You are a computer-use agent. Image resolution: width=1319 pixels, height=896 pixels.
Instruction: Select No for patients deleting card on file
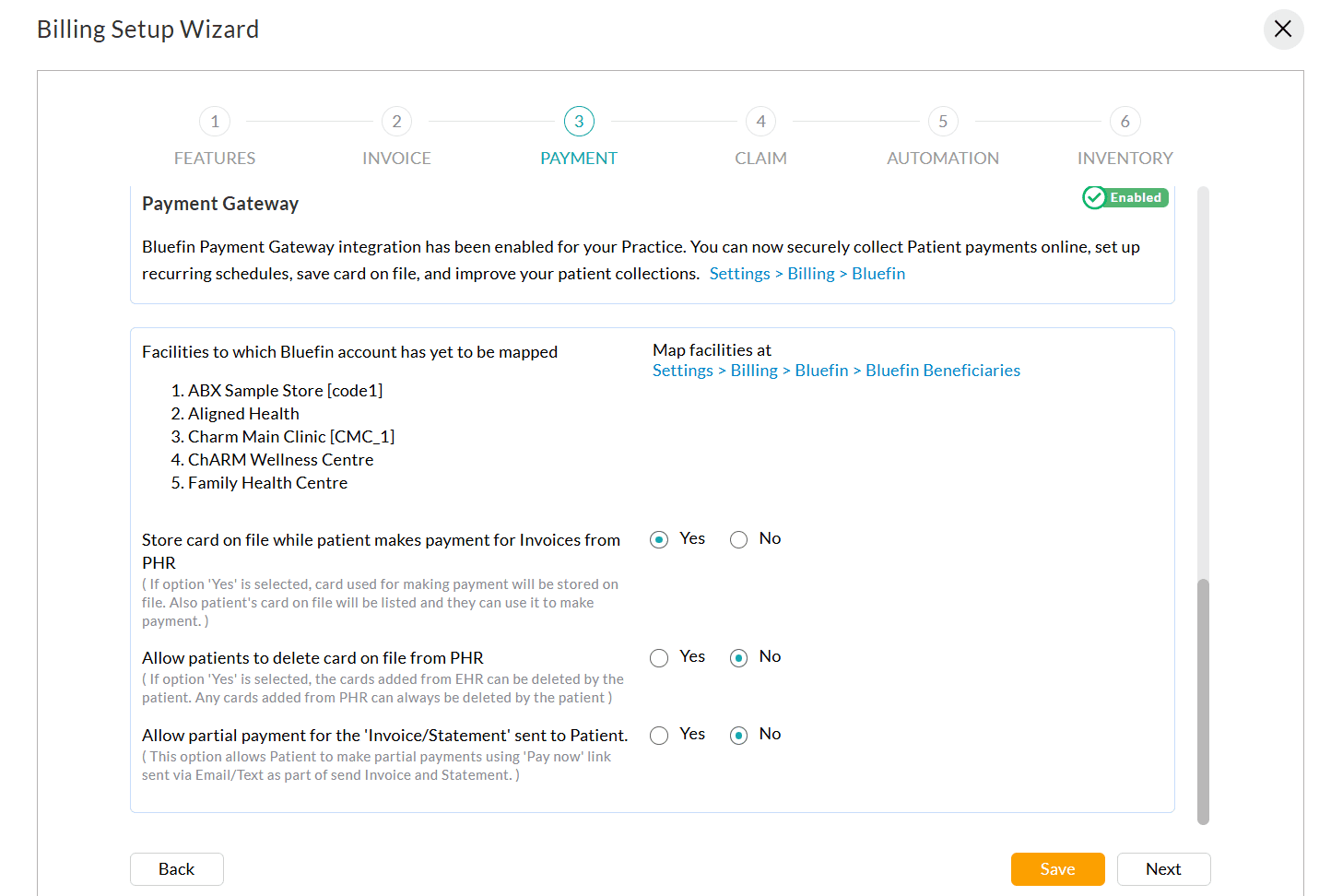coord(738,657)
